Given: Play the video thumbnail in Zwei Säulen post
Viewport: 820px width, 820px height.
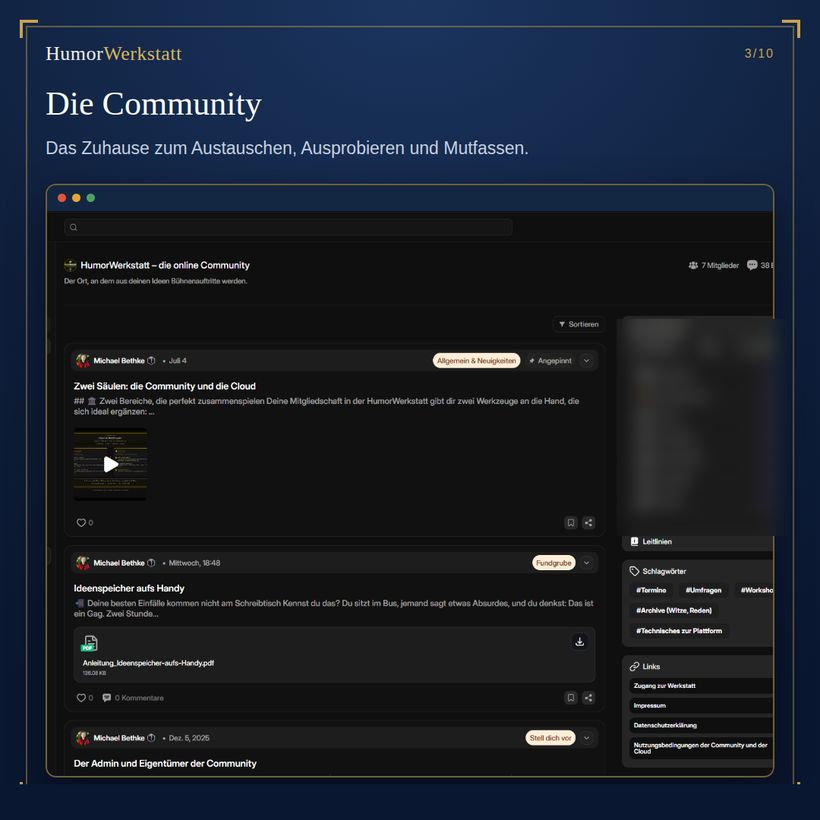Looking at the screenshot, I should [110, 464].
